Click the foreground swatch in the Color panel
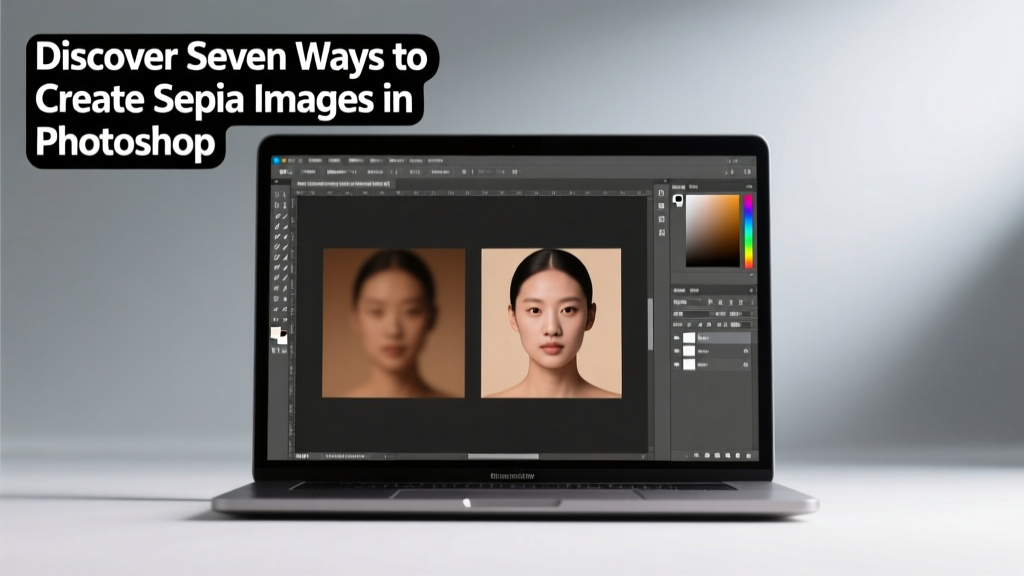 point(678,198)
